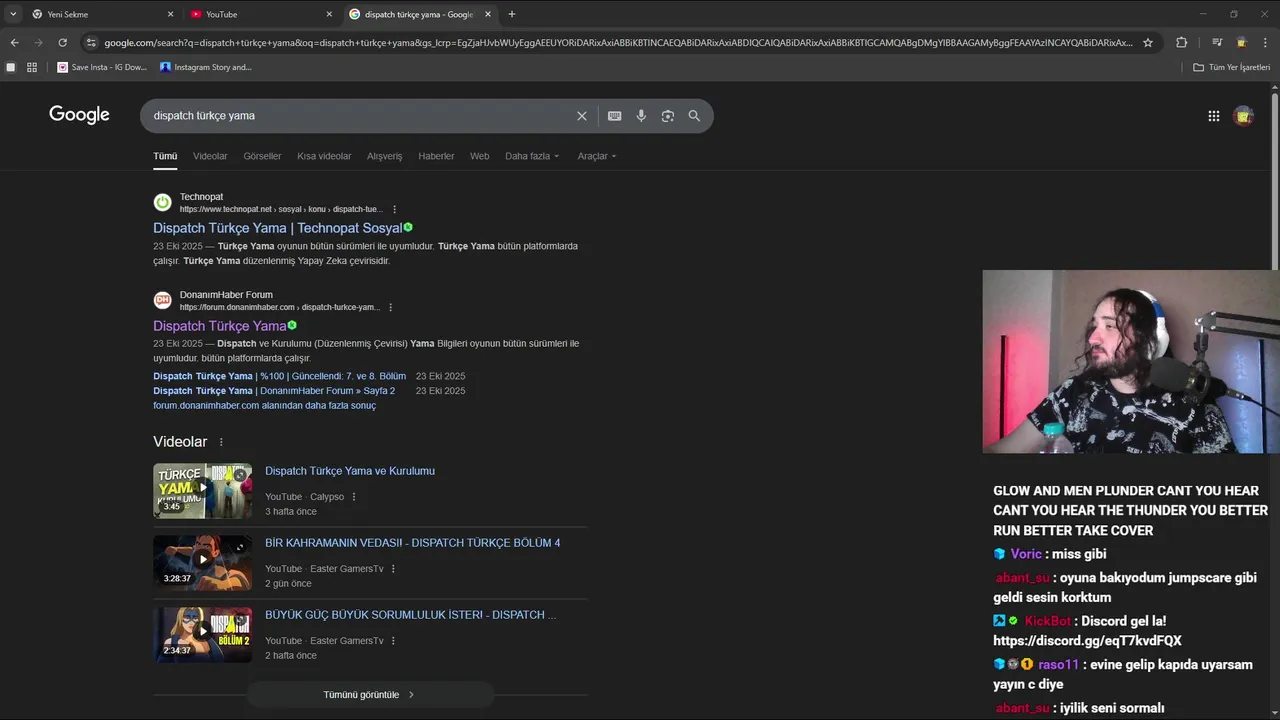Open Chrome three-dot menu
The width and height of the screenshot is (1280, 720).
[x=1266, y=42]
